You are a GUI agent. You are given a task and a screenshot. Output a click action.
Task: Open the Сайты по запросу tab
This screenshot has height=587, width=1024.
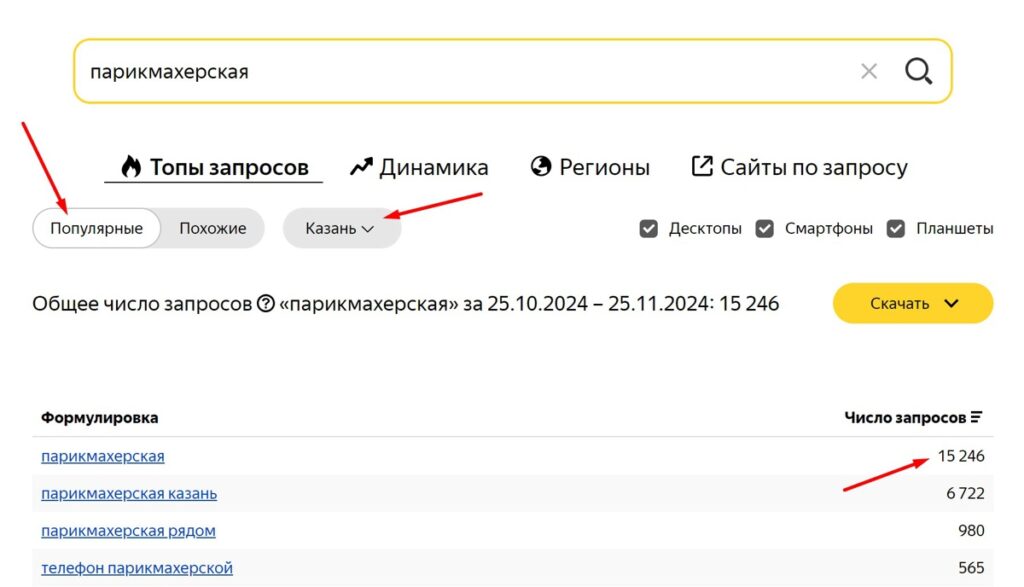(x=799, y=167)
